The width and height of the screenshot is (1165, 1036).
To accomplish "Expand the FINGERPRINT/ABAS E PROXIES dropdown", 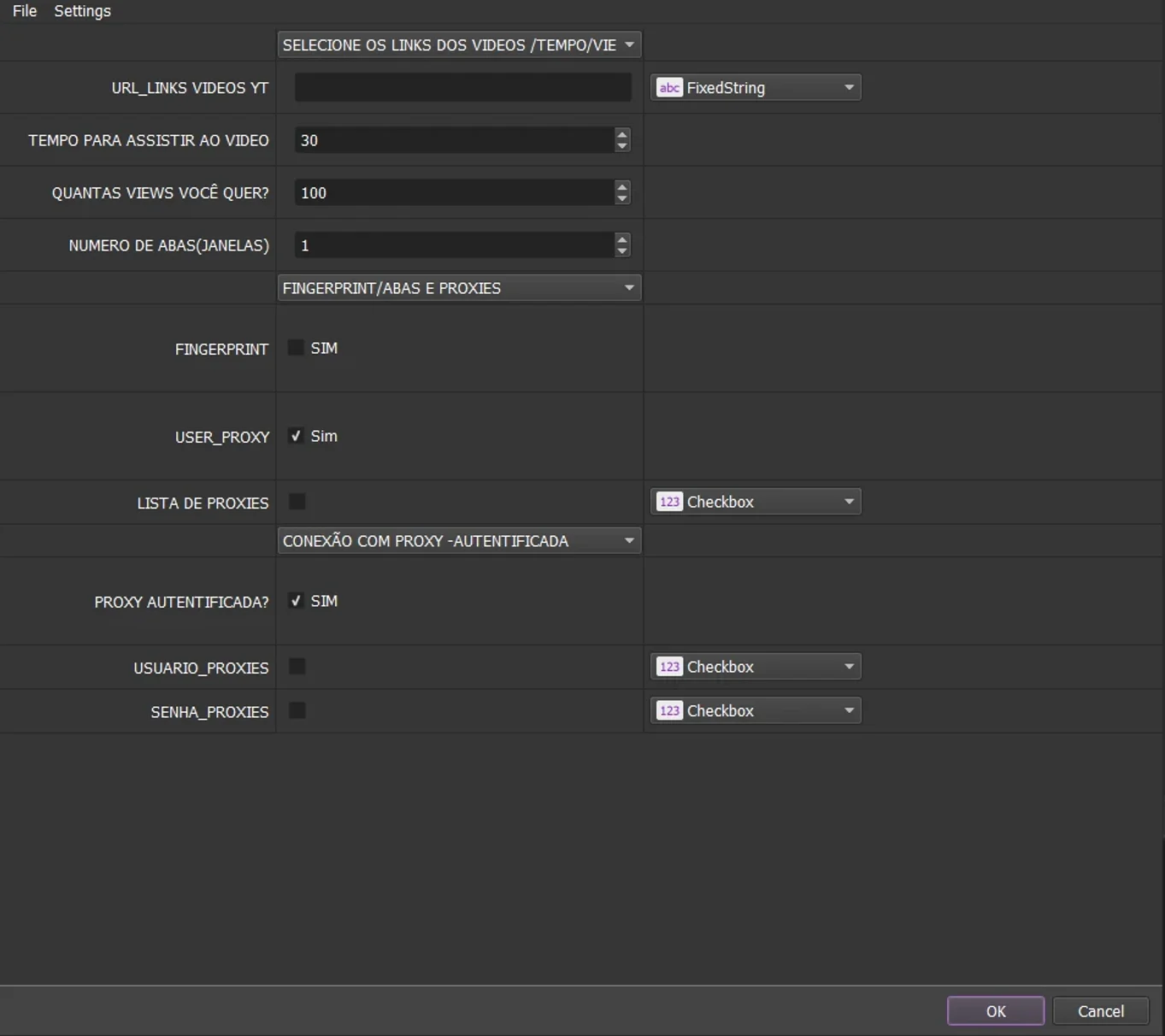I will coord(459,288).
